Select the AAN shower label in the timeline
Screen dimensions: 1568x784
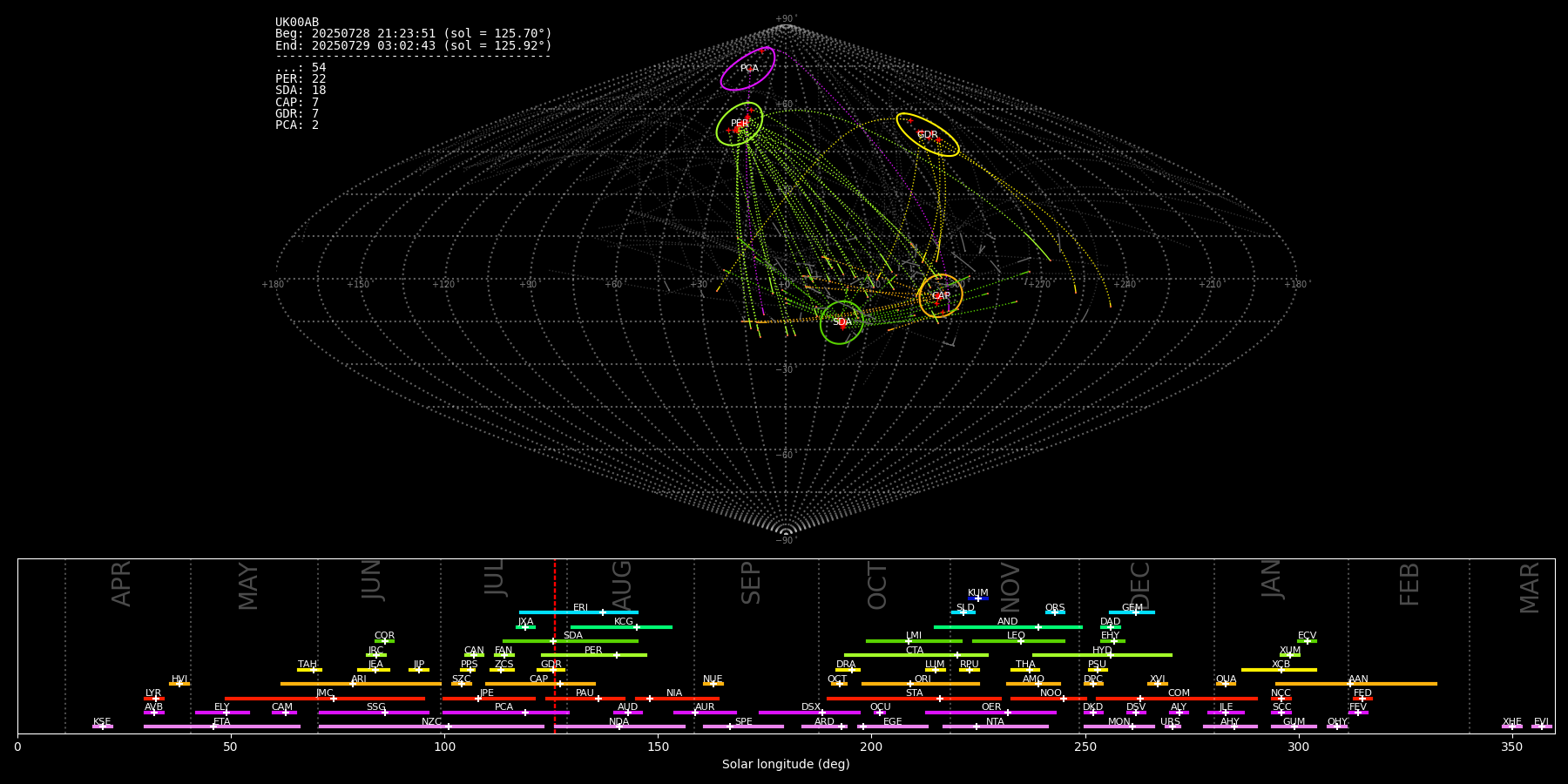pyautogui.click(x=1359, y=679)
